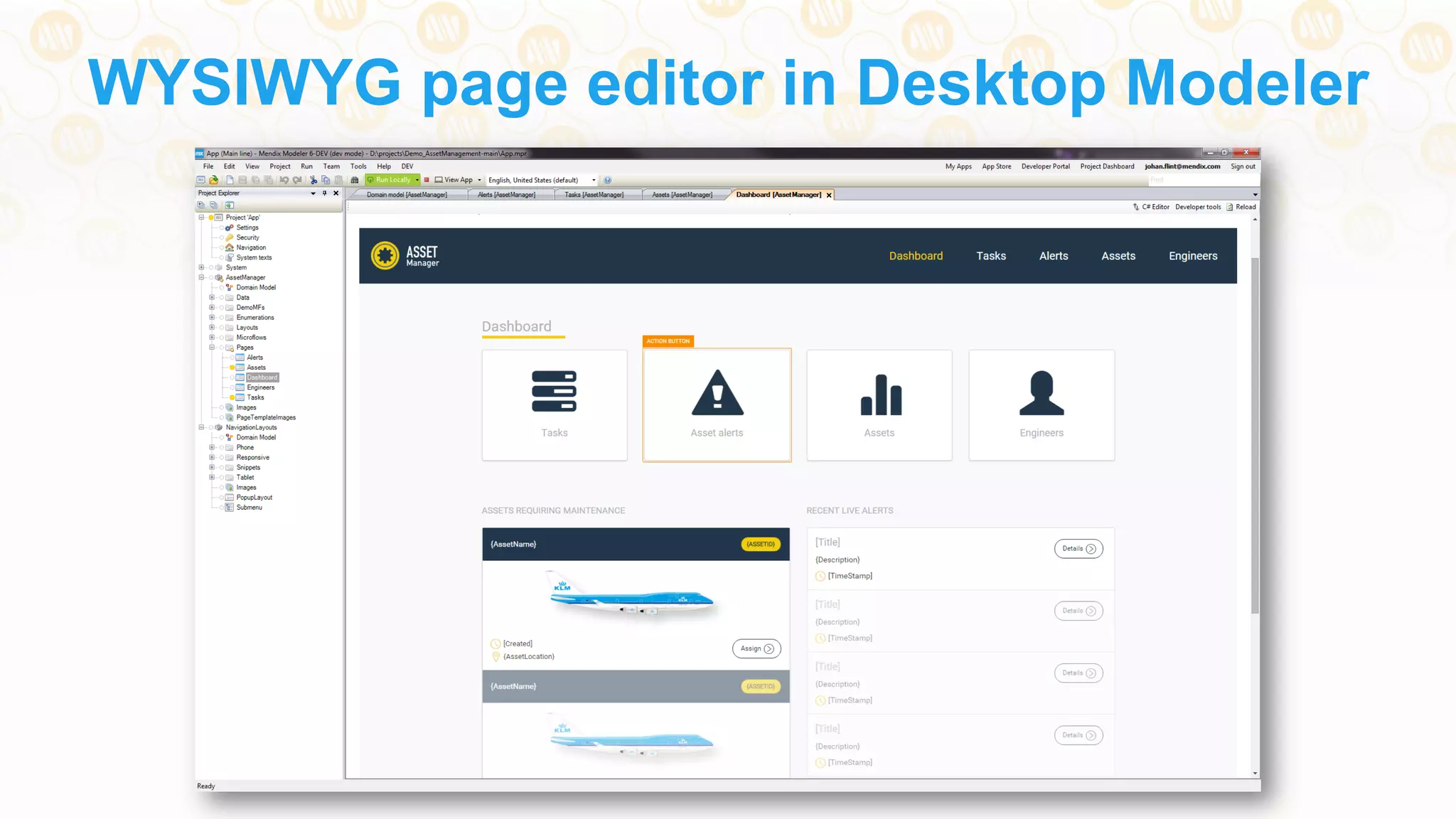Click the copy icon in the toolbar
The height and width of the screenshot is (819, 1456).
point(326,180)
